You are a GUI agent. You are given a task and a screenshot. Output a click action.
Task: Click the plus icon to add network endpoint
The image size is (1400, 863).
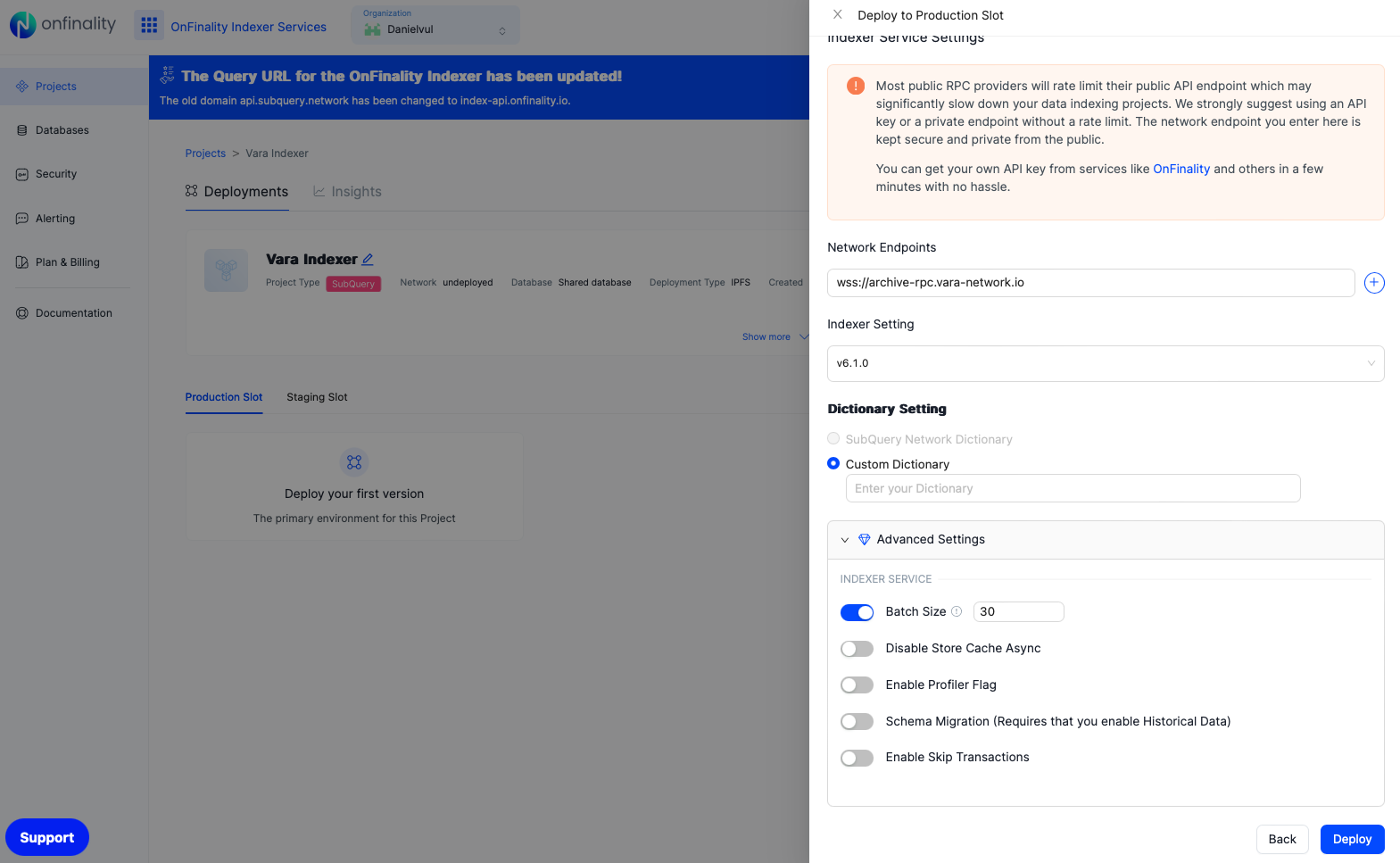(x=1374, y=283)
